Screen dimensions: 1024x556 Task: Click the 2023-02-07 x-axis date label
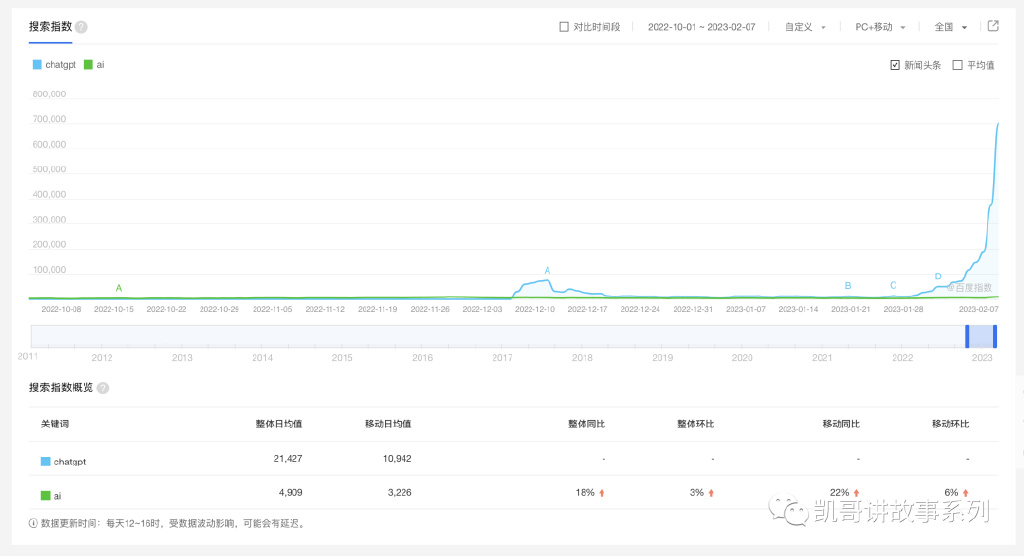point(978,309)
